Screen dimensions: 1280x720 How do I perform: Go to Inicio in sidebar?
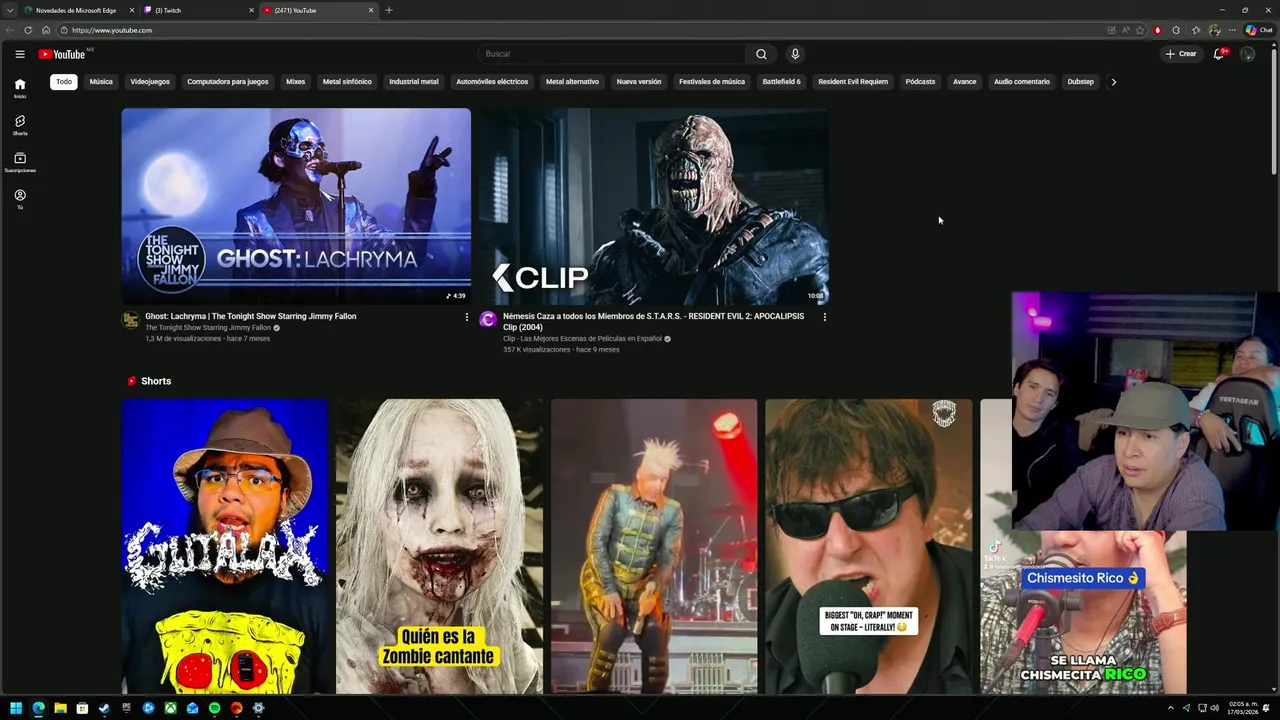click(19, 88)
